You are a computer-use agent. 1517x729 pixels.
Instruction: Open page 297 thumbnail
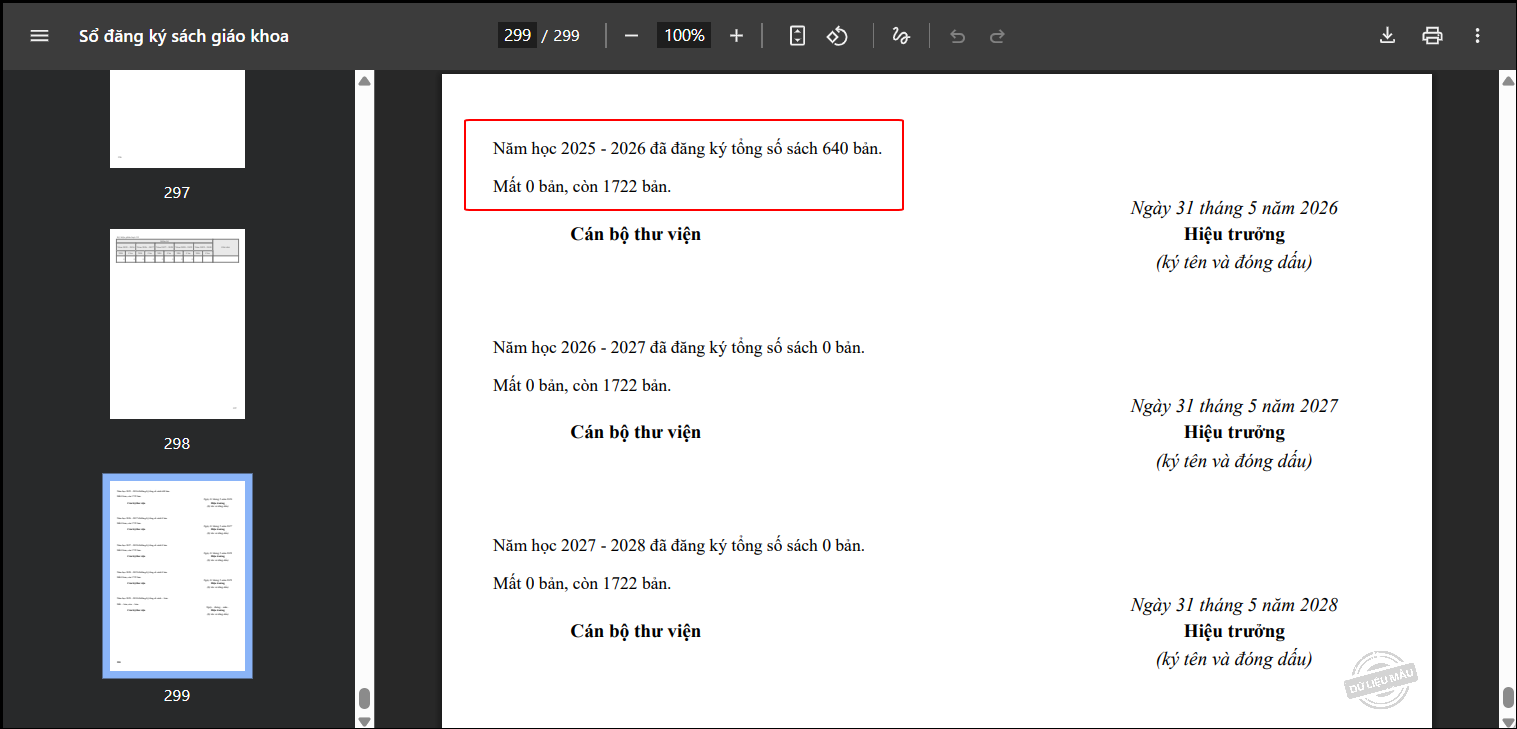point(177,118)
